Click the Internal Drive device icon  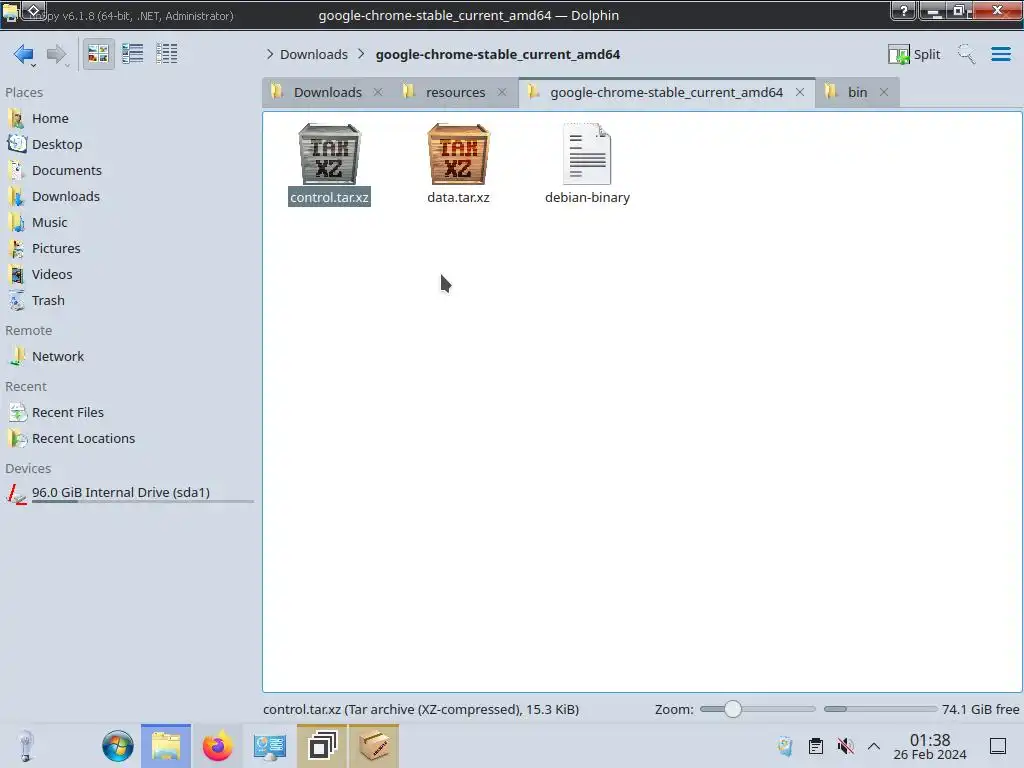(x=16, y=494)
